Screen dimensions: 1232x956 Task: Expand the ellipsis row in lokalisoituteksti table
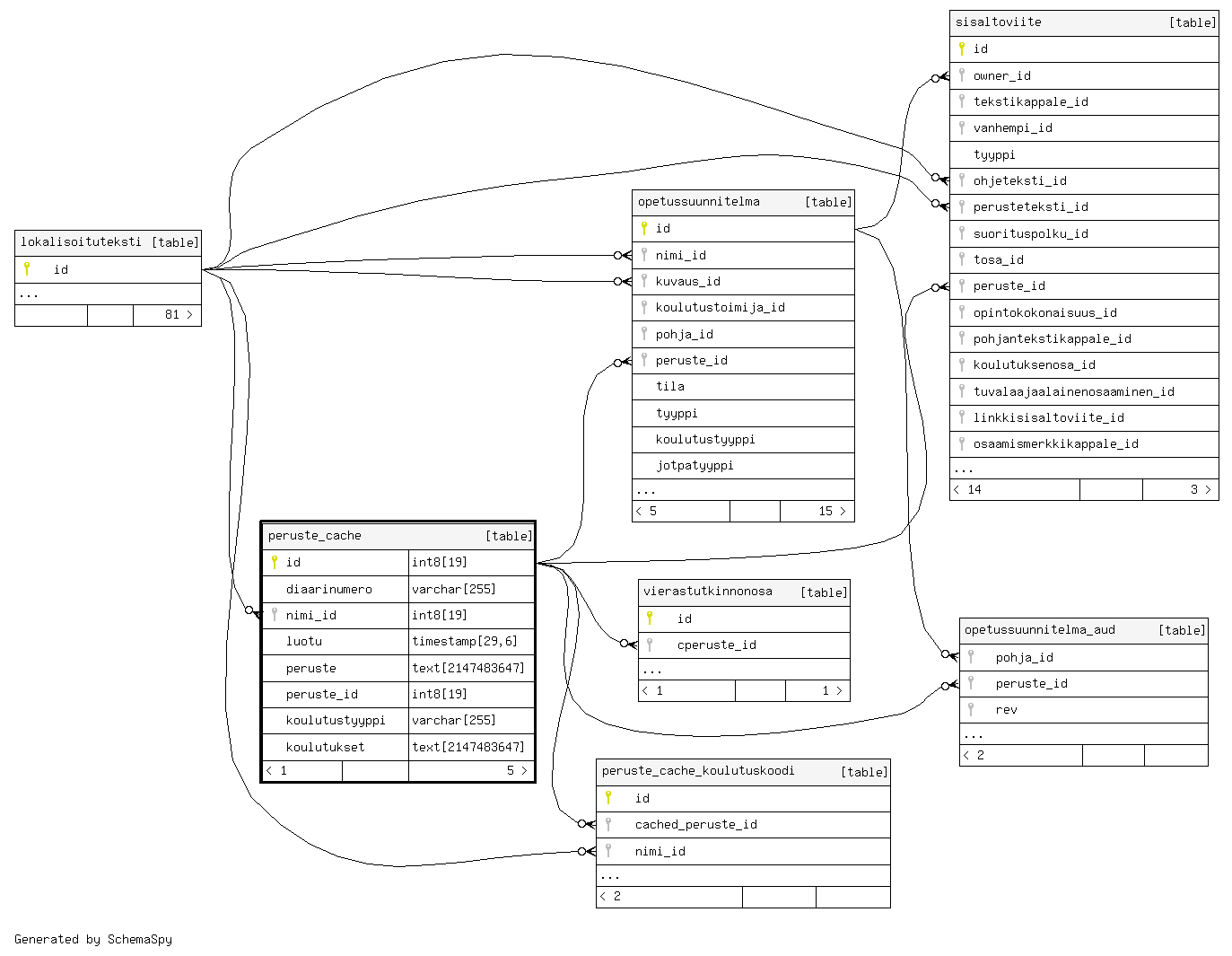(30, 294)
